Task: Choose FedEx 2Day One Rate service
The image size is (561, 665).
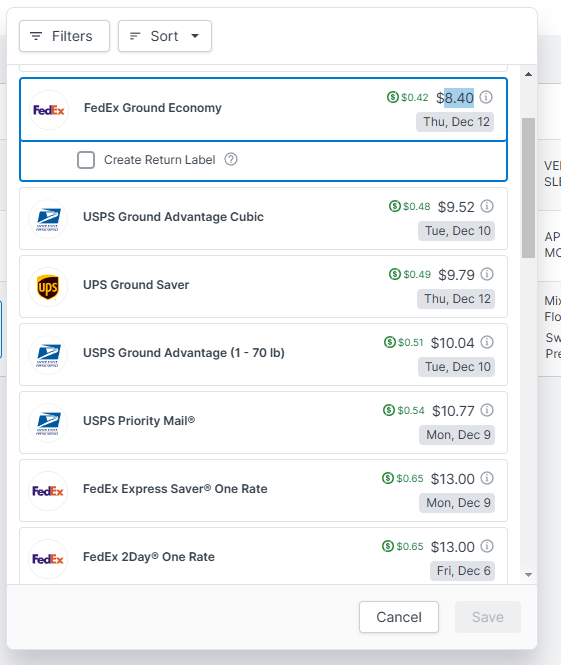Action: [x=263, y=556]
